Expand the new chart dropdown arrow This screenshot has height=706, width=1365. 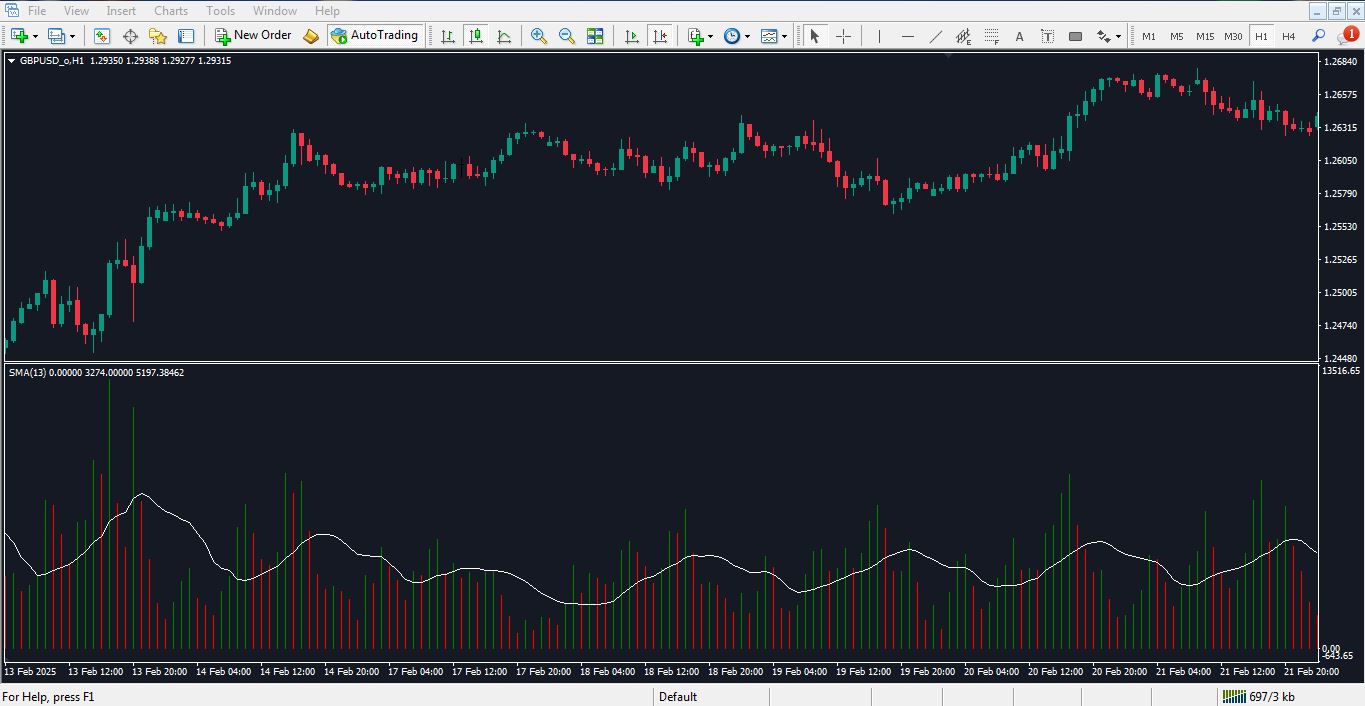tap(36, 36)
